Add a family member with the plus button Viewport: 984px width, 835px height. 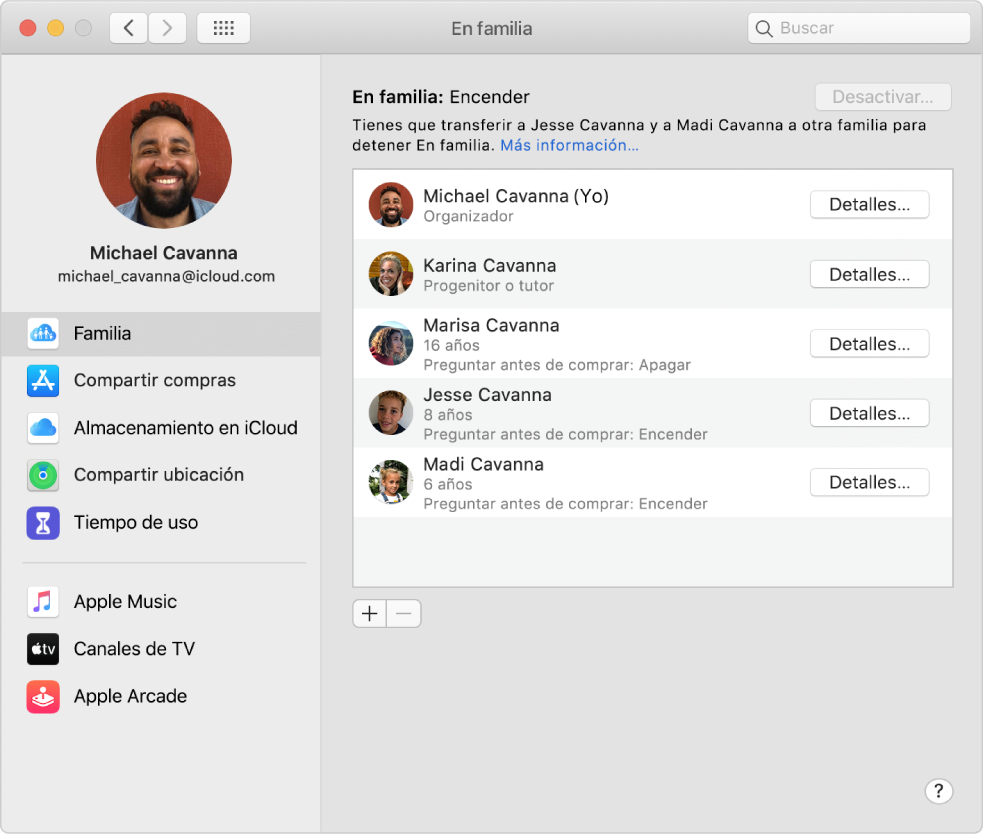370,614
